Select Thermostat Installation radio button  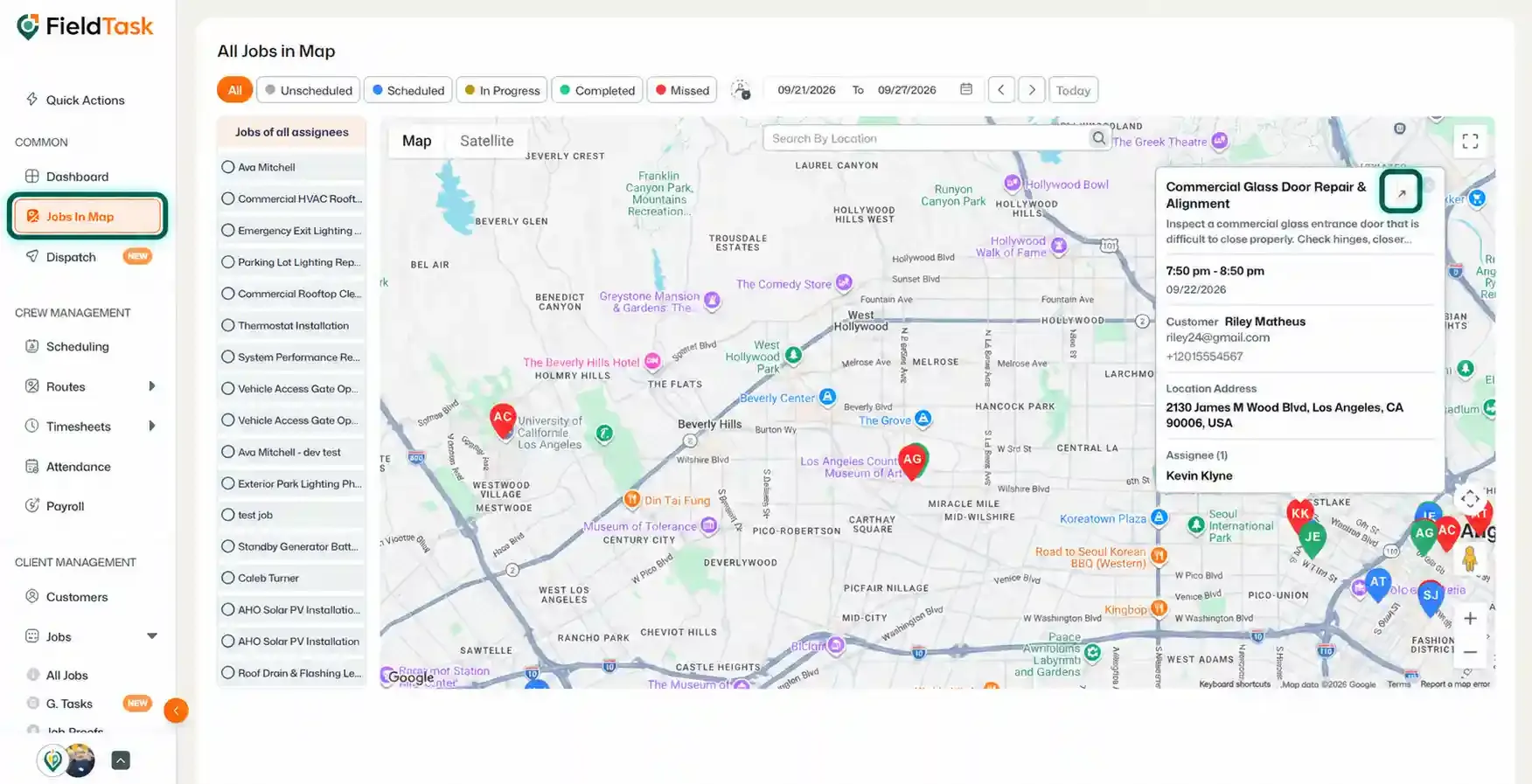(x=228, y=325)
